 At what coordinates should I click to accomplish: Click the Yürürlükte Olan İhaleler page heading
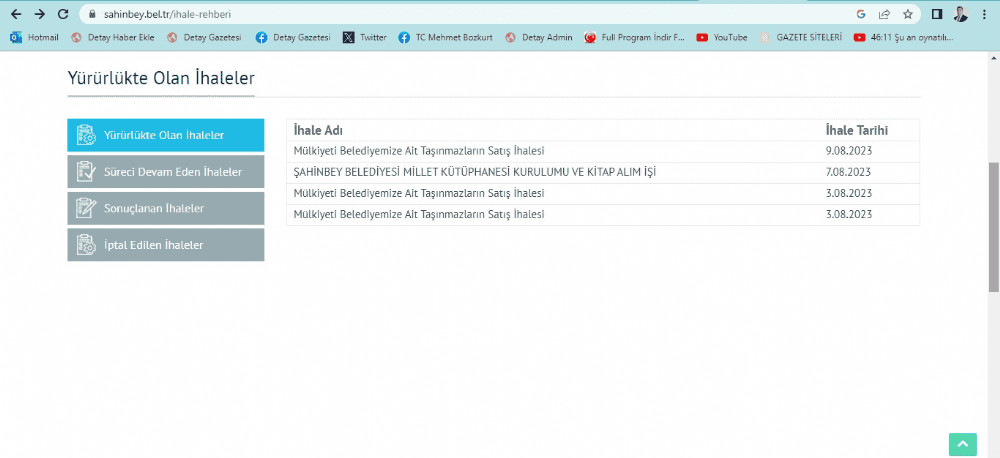[161, 78]
